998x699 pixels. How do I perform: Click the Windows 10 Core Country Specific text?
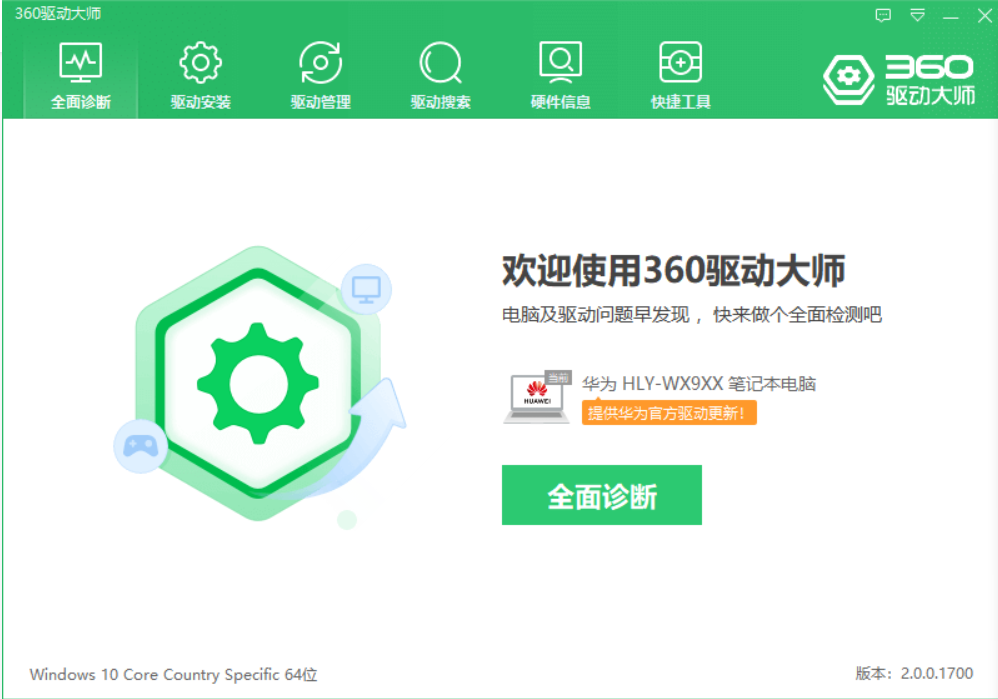click(x=173, y=674)
